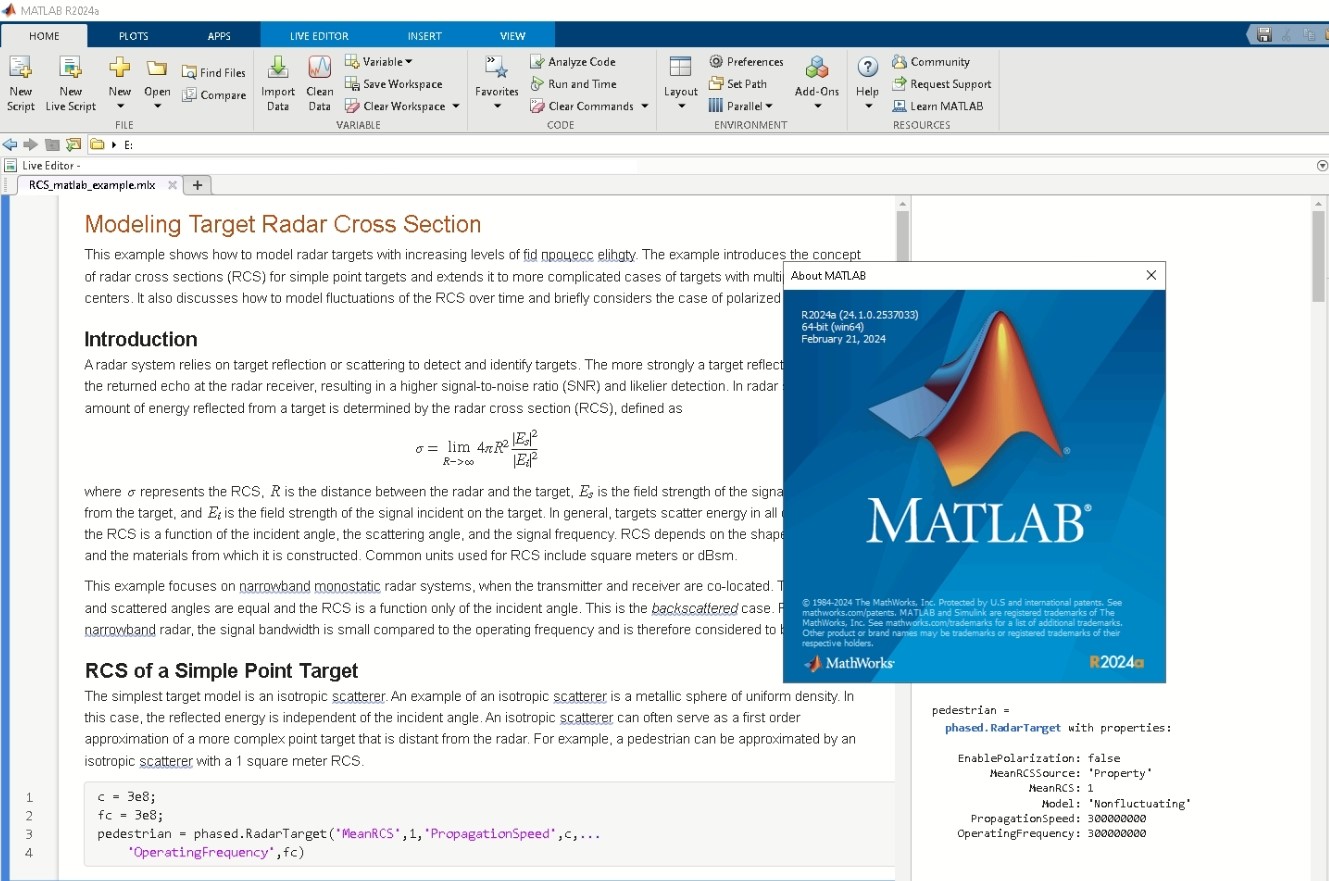The width and height of the screenshot is (1329, 881).
Task: Click the Clear Commands icon
Action: pyautogui.click(x=537, y=106)
